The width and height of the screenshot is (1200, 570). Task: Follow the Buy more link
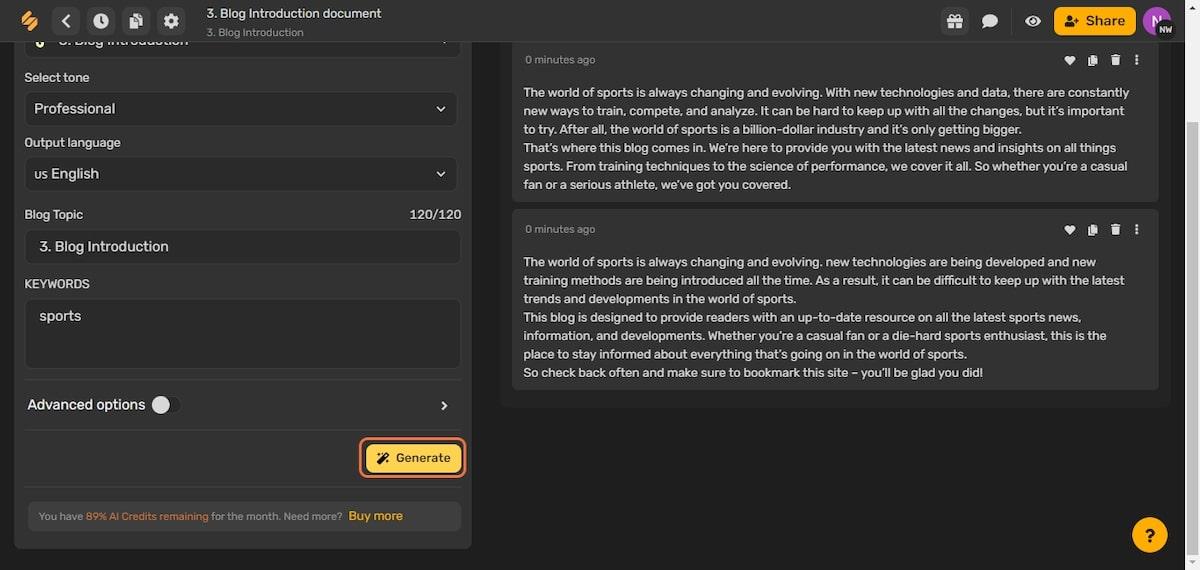376,516
